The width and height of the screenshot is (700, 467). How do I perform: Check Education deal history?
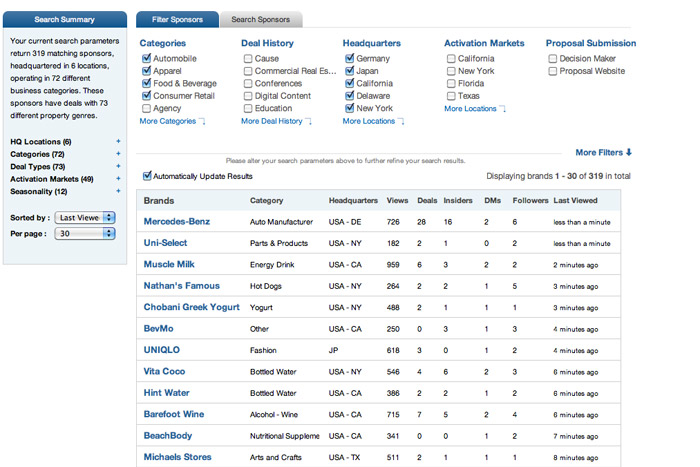click(x=248, y=108)
